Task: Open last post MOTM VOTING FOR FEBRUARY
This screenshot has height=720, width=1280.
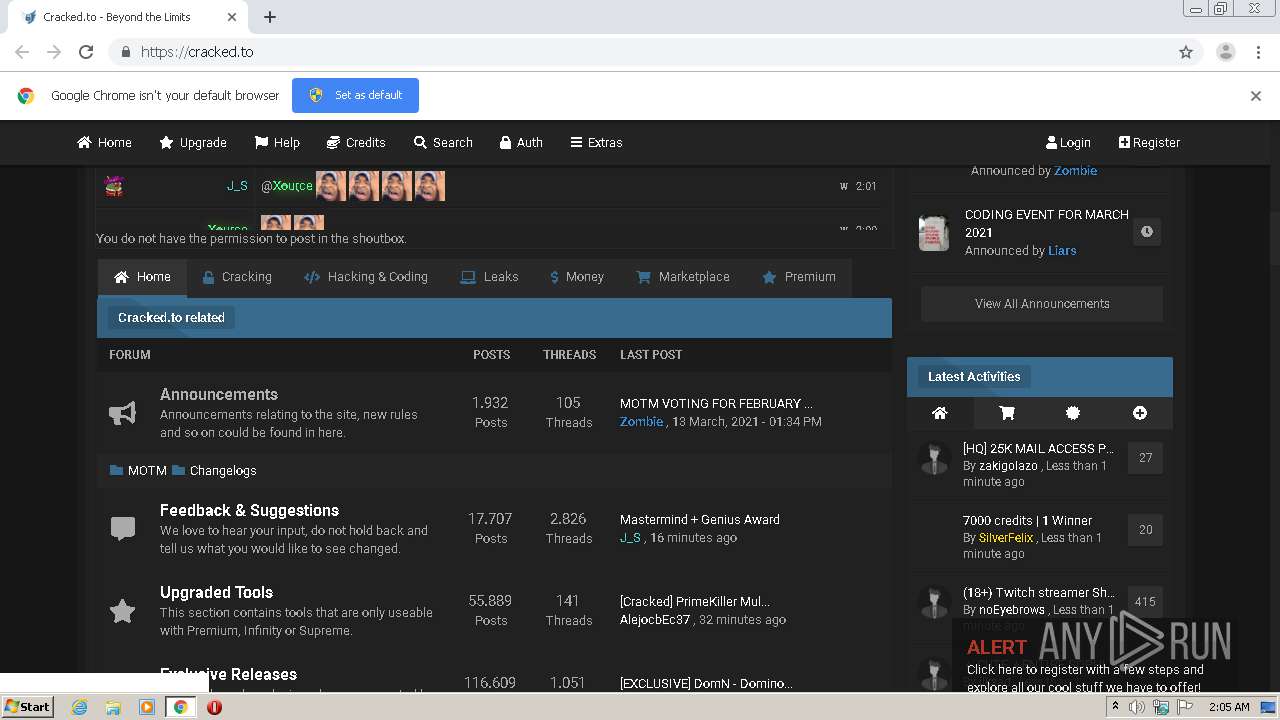Action: point(716,403)
